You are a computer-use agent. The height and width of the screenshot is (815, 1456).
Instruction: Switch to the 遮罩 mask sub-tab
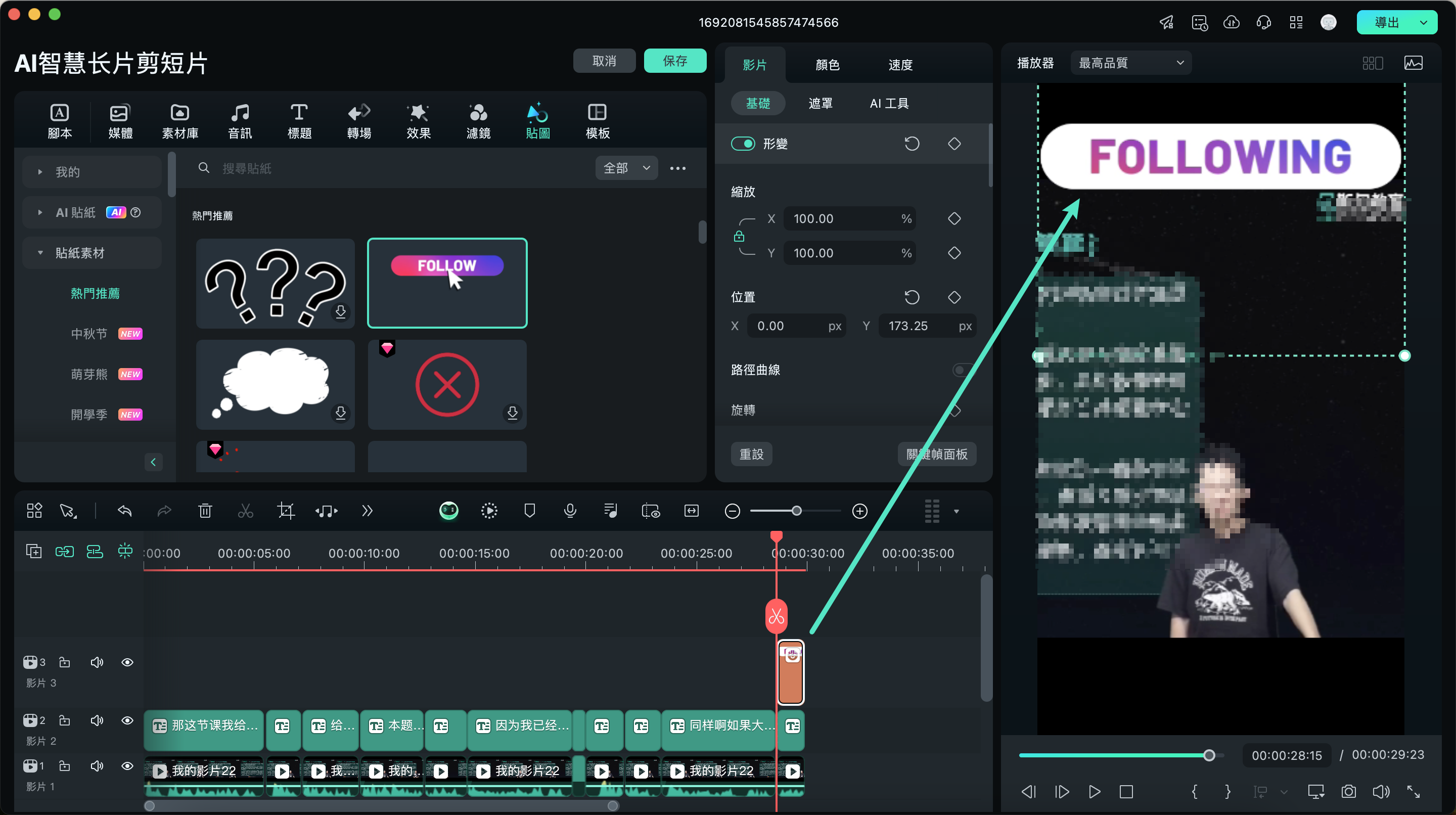(820, 104)
